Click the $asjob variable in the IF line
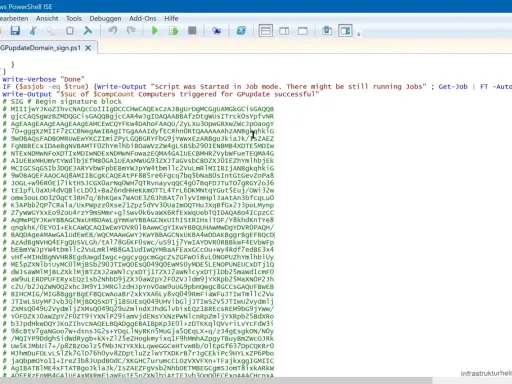 pos(31,87)
